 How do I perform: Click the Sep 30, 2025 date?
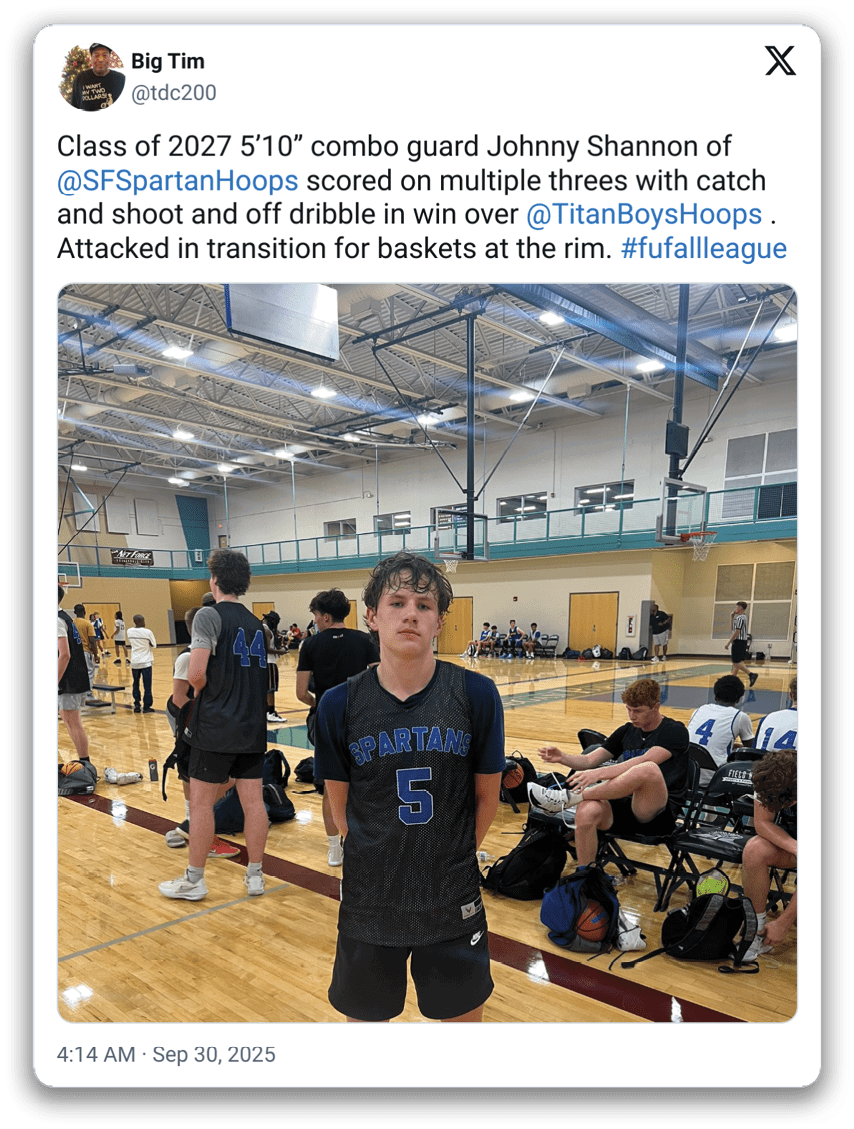click(x=214, y=1055)
